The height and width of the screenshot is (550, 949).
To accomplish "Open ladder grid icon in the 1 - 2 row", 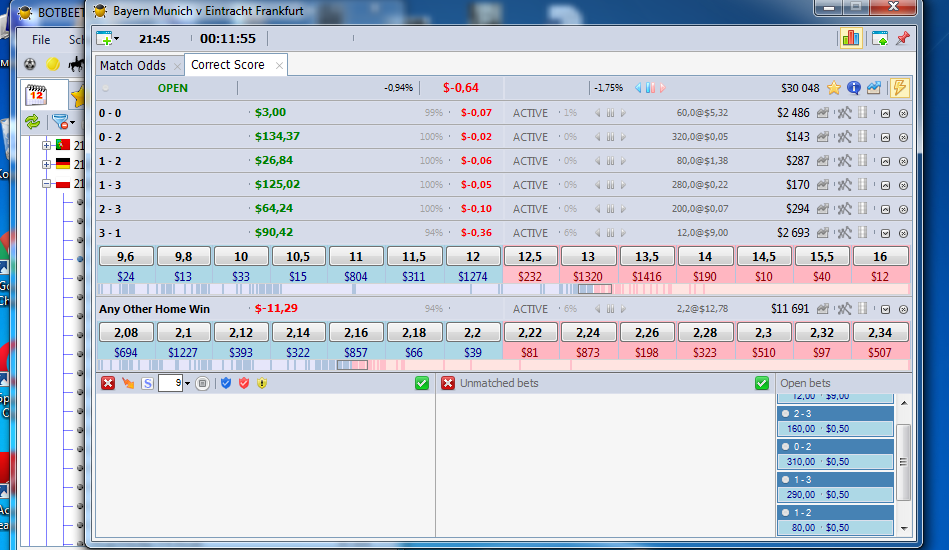I will coord(863,161).
